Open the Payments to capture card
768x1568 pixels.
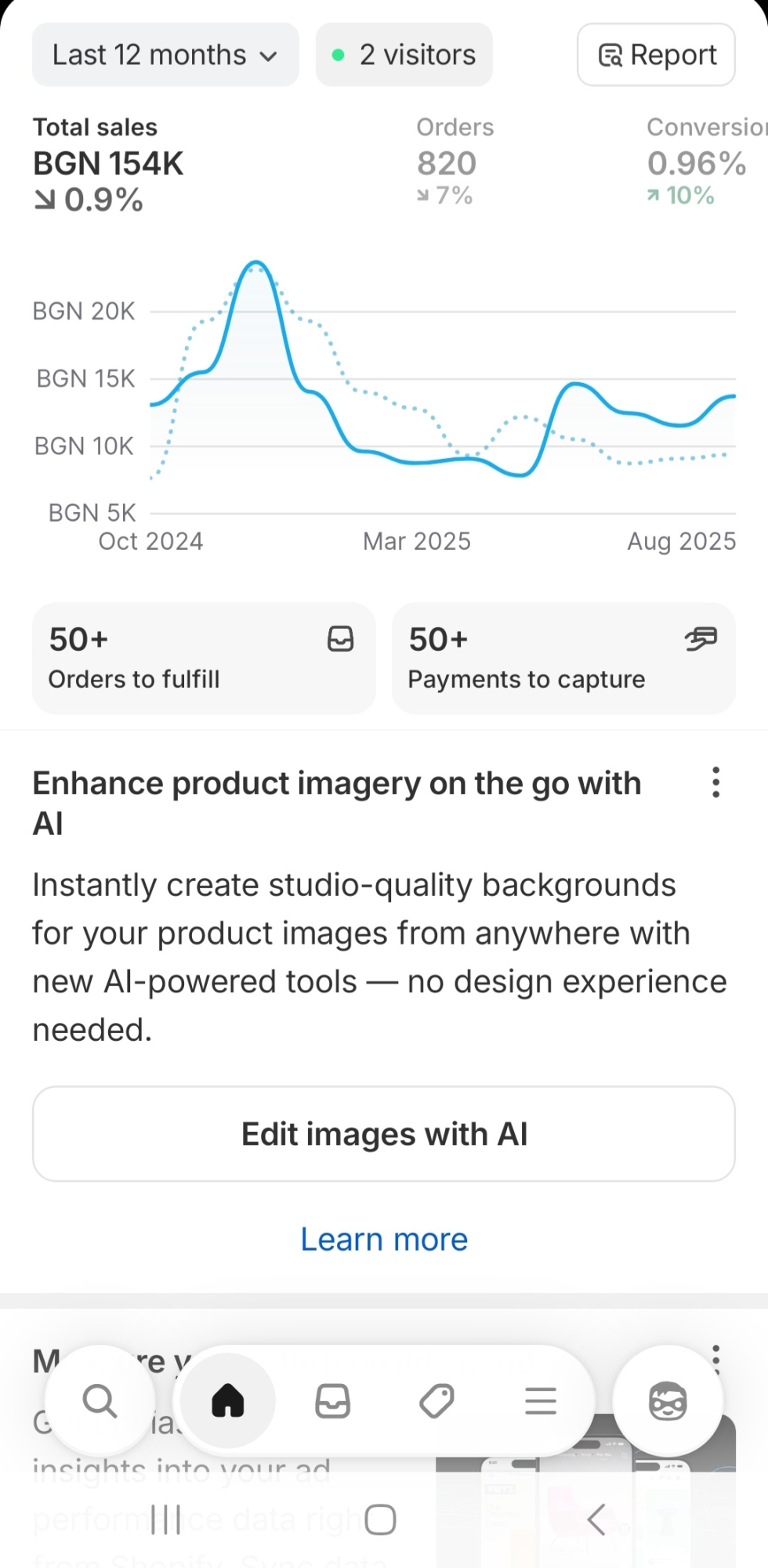tap(563, 658)
